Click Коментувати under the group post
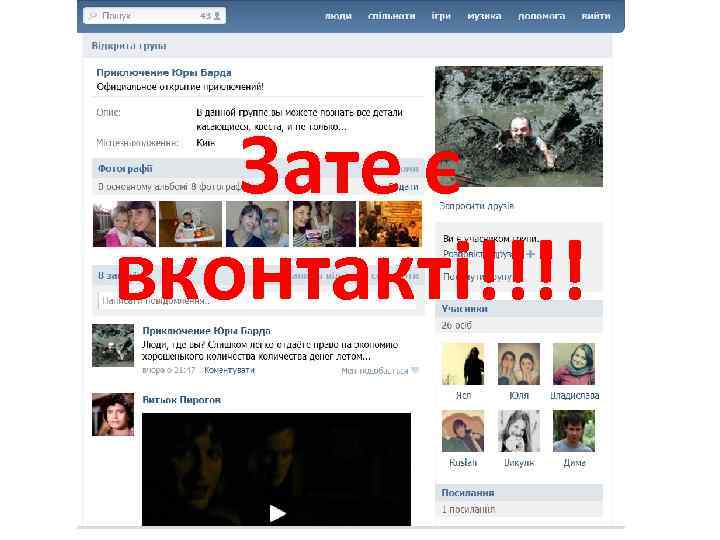This screenshot has height=540, width=720. (x=229, y=370)
